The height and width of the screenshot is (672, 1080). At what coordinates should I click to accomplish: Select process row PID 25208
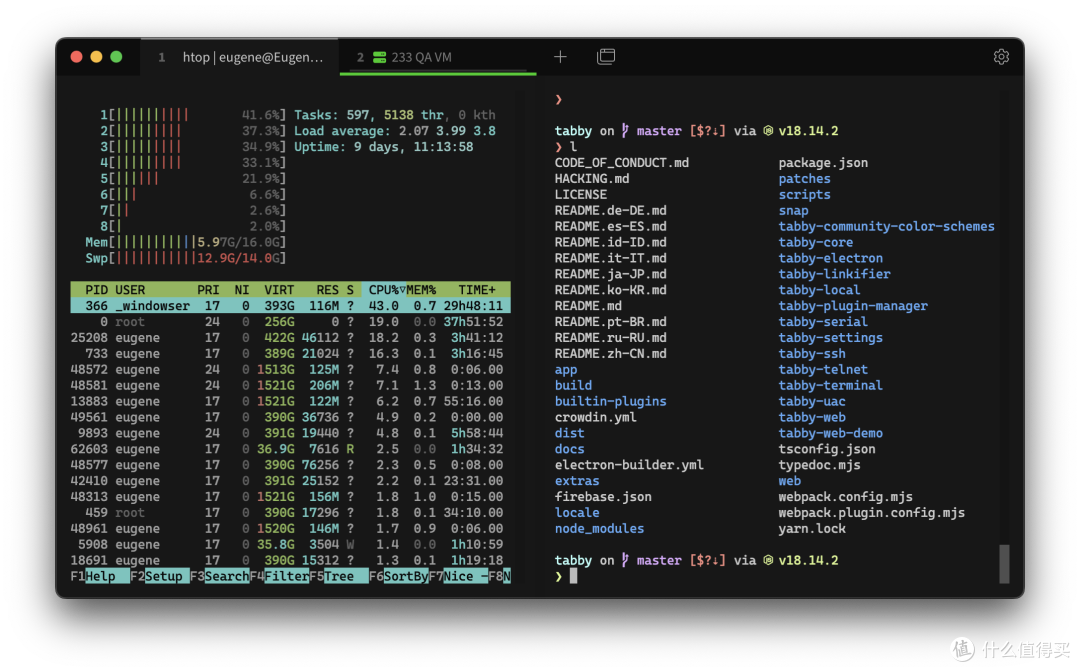pyautogui.click(x=290, y=337)
